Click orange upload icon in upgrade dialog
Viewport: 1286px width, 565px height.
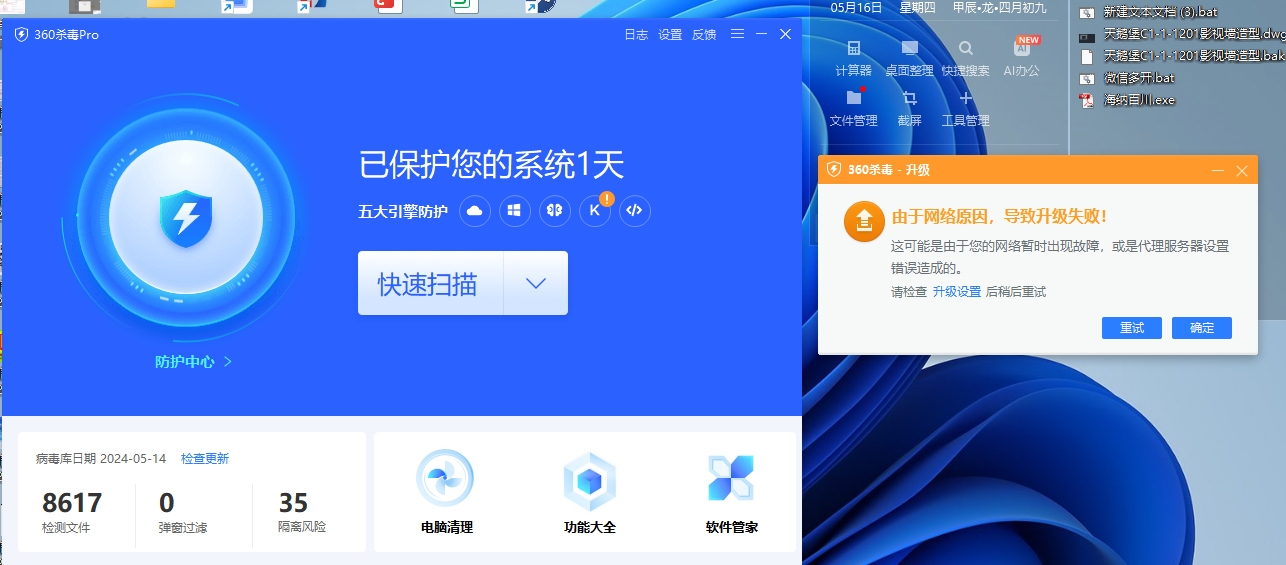[x=864, y=221]
